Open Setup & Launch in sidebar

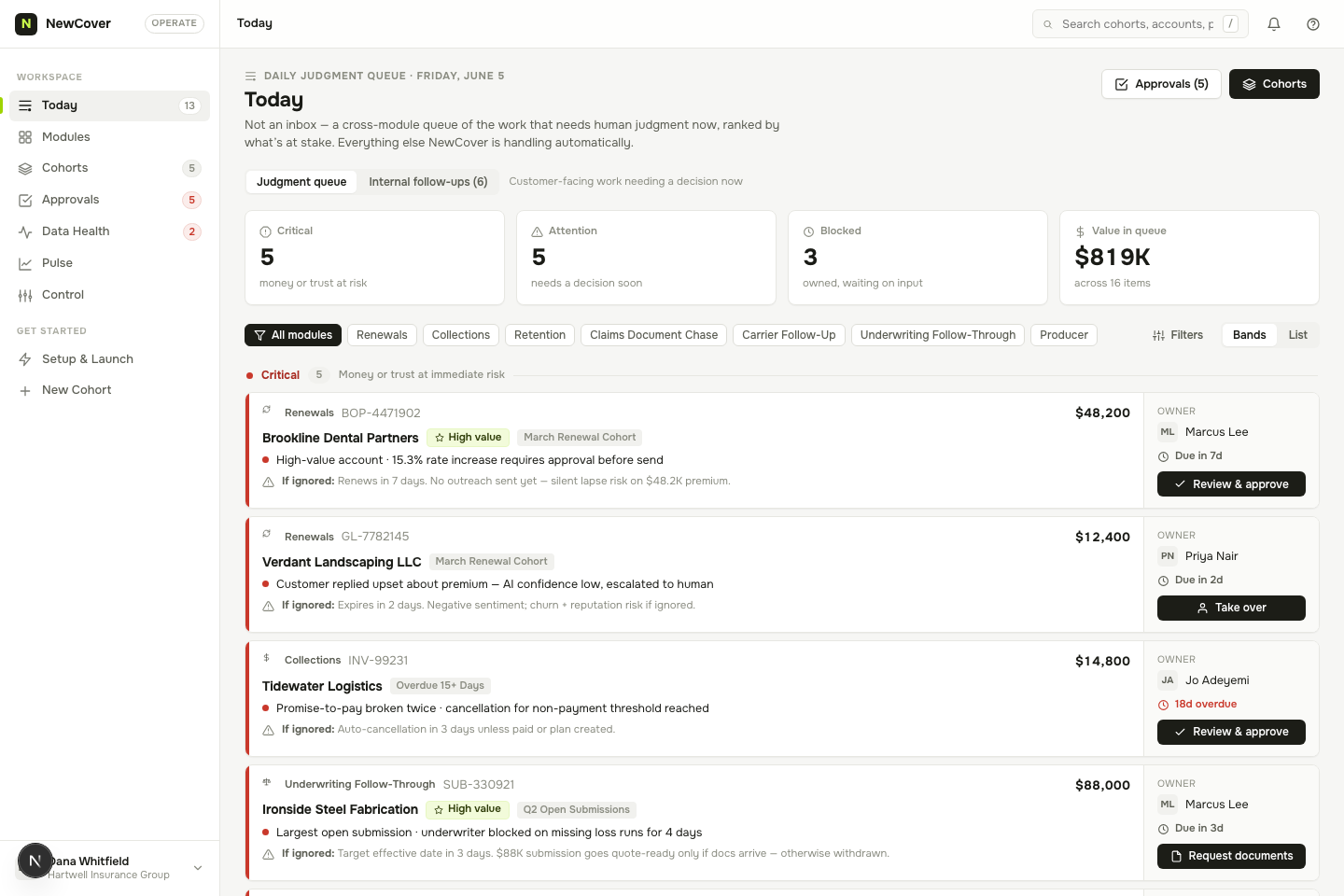[109, 359]
